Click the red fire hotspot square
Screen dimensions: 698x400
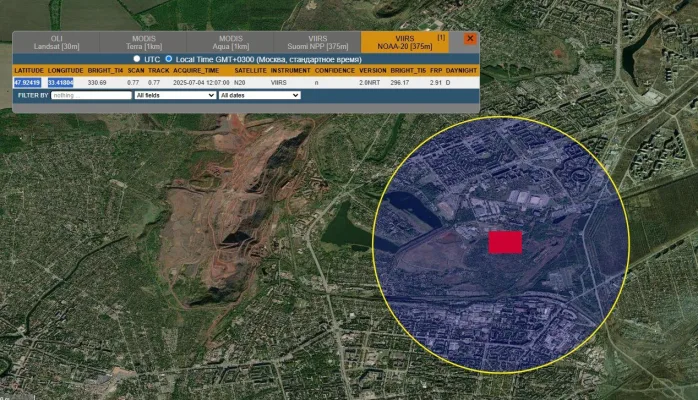505,242
